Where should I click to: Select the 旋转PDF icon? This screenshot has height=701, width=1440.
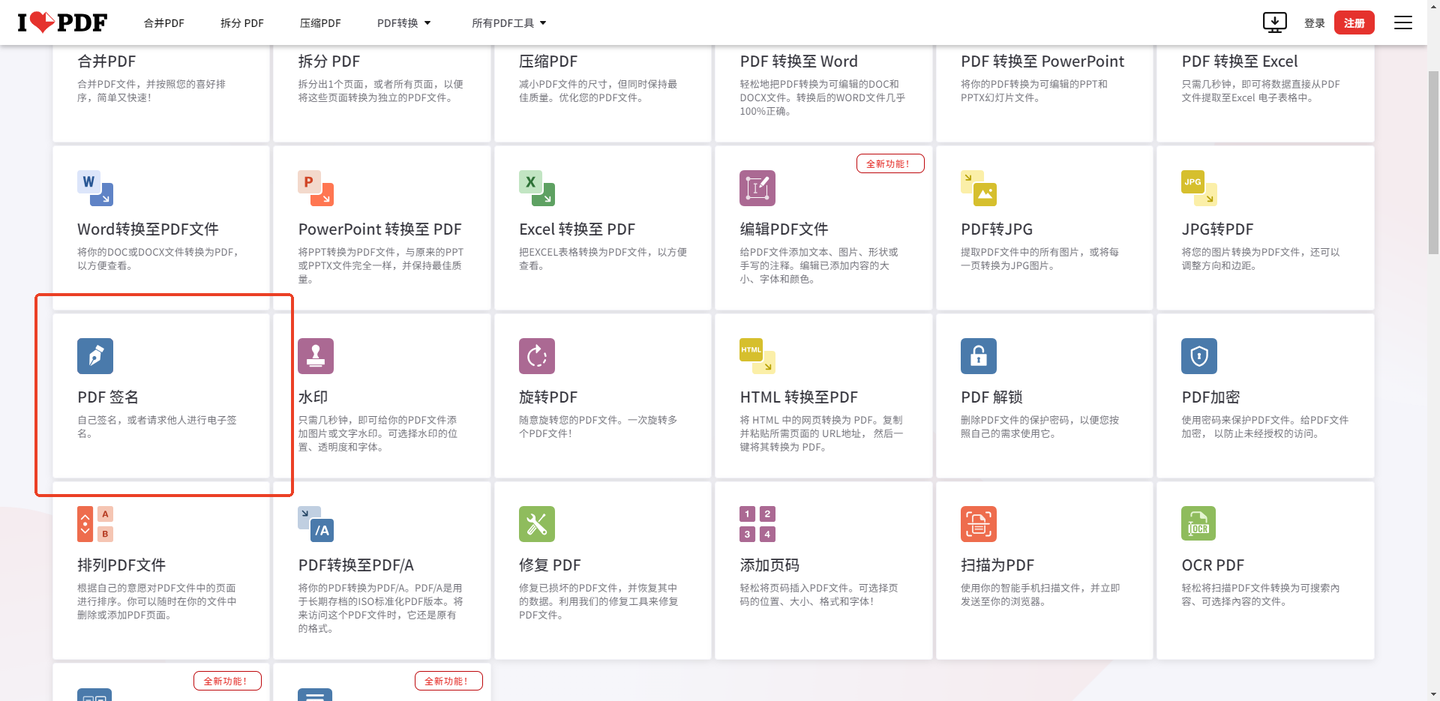point(537,356)
